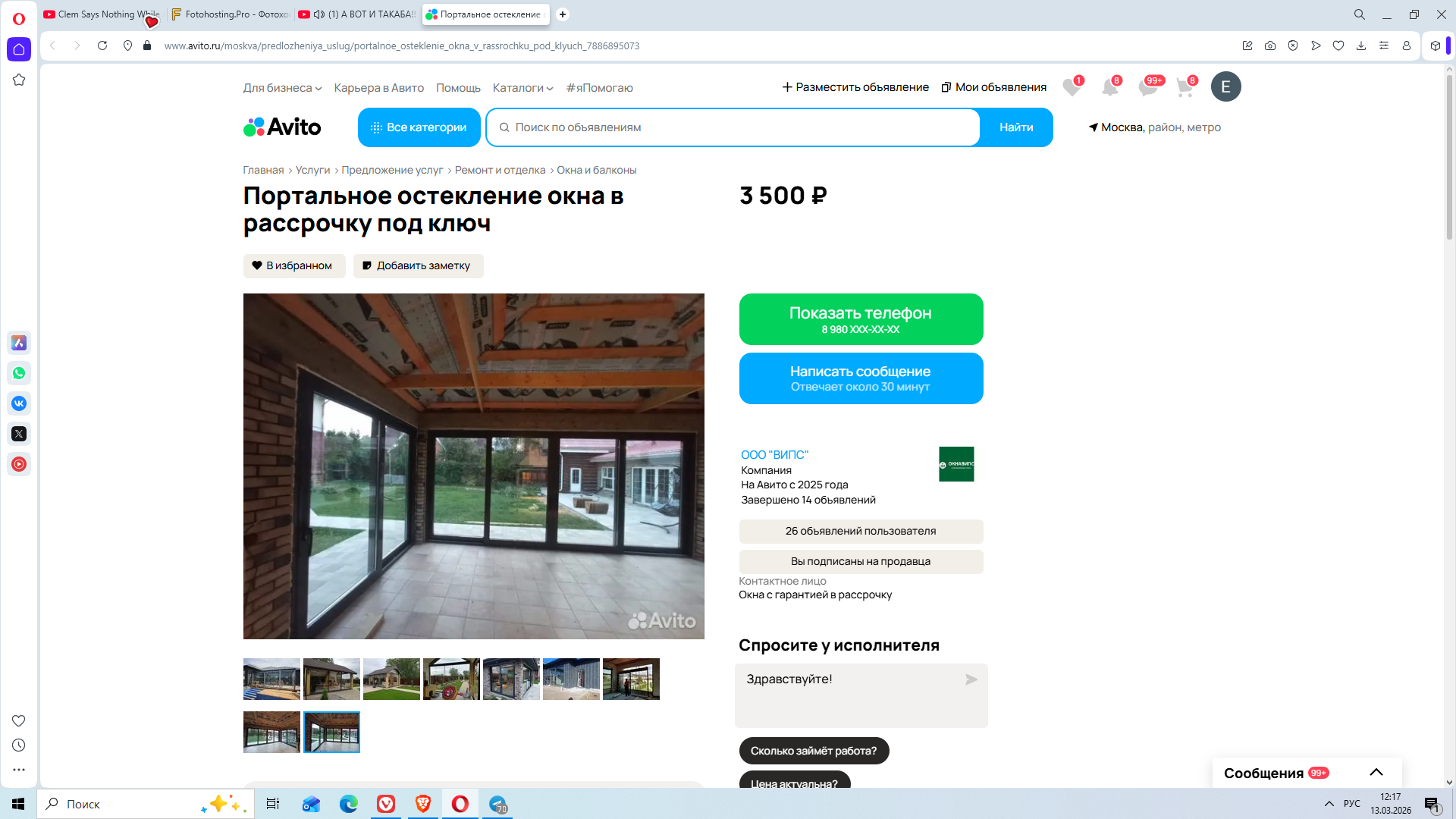Open the notifications bell icon

click(1109, 88)
